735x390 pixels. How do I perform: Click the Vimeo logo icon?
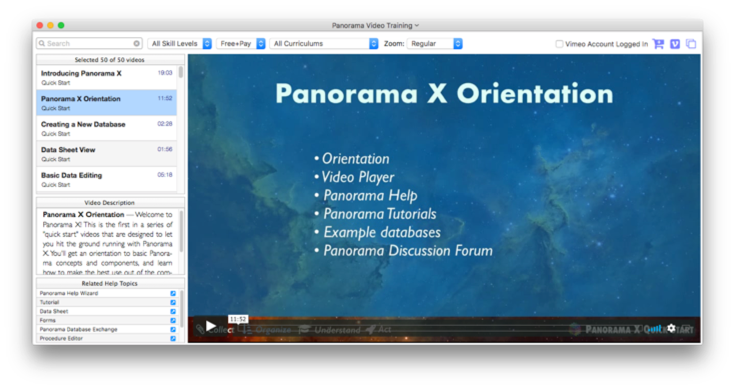[x=675, y=44]
